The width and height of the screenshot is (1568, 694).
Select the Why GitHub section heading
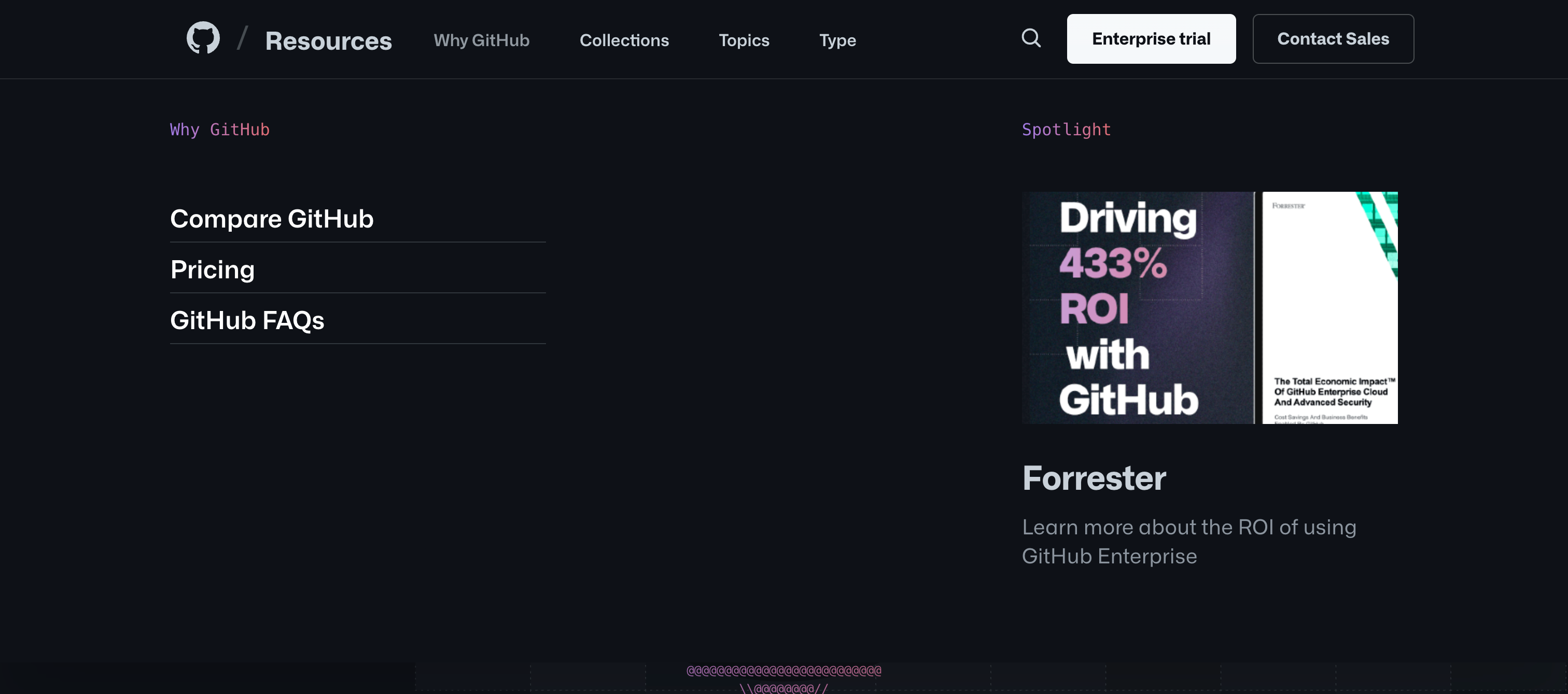(x=220, y=129)
